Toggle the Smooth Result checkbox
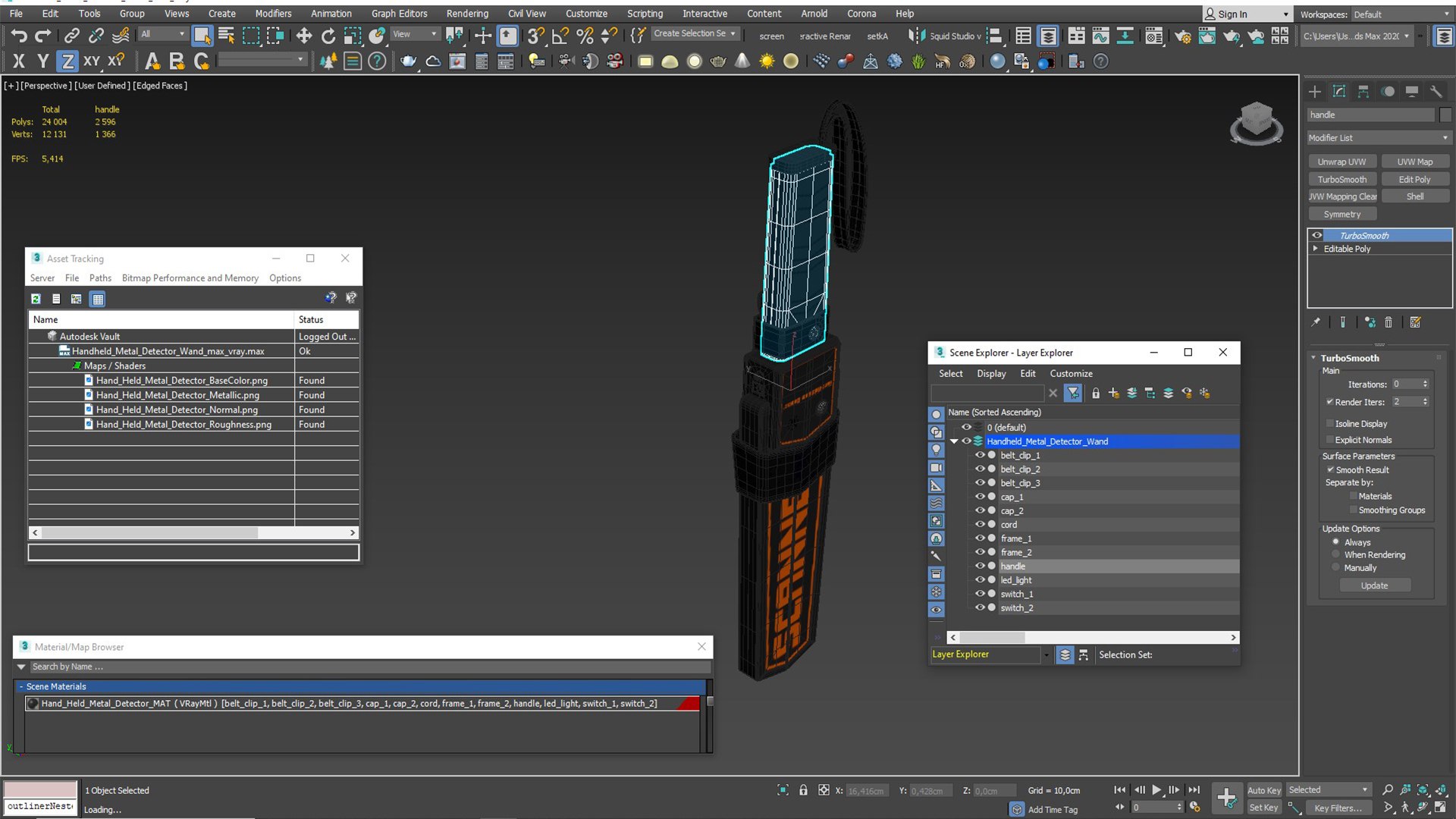 tap(1330, 470)
